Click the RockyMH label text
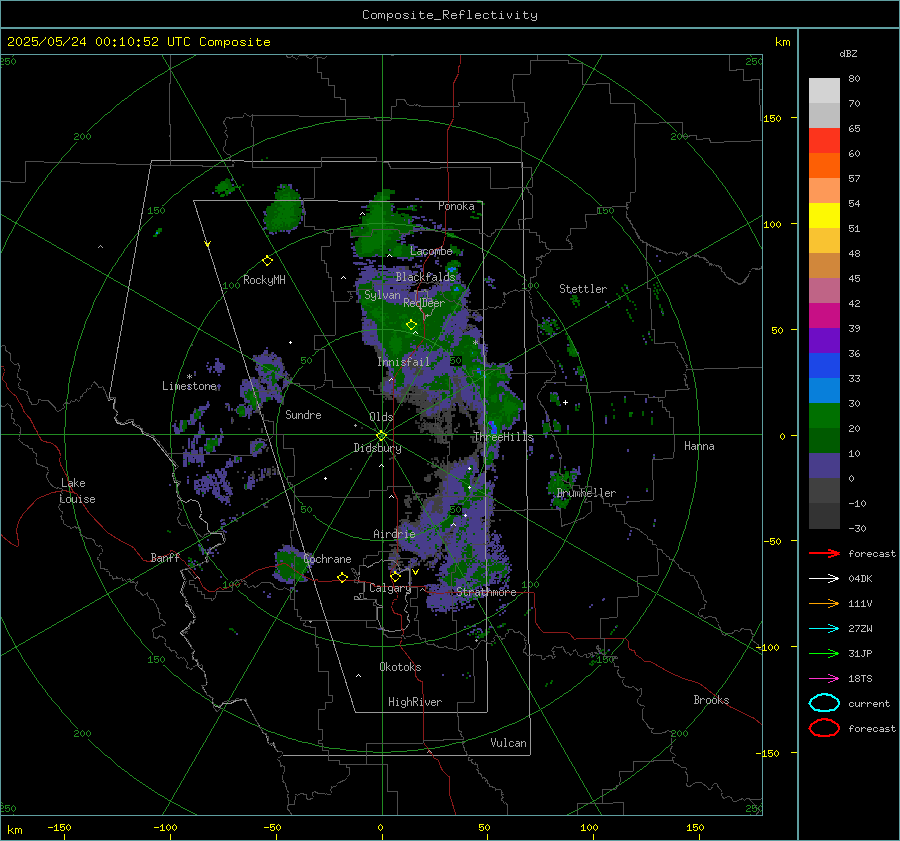Image resolution: width=900 pixels, height=841 pixels. coord(264,280)
